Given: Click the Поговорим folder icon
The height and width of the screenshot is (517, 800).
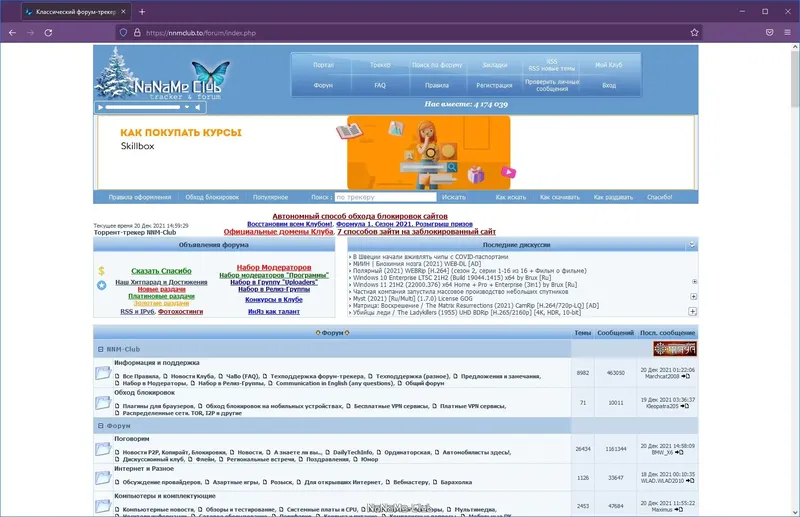Looking at the screenshot, I should (x=103, y=449).
